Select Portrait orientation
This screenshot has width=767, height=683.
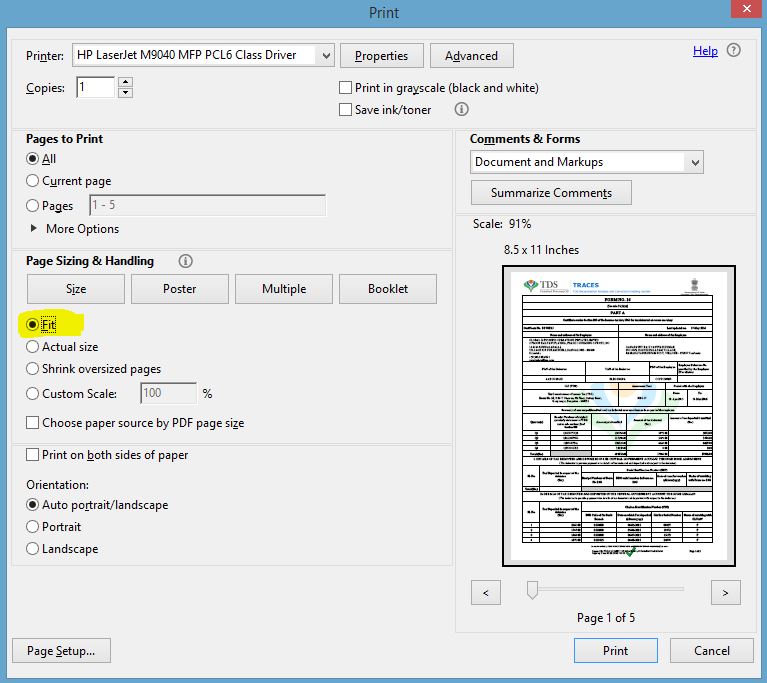[x=32, y=526]
